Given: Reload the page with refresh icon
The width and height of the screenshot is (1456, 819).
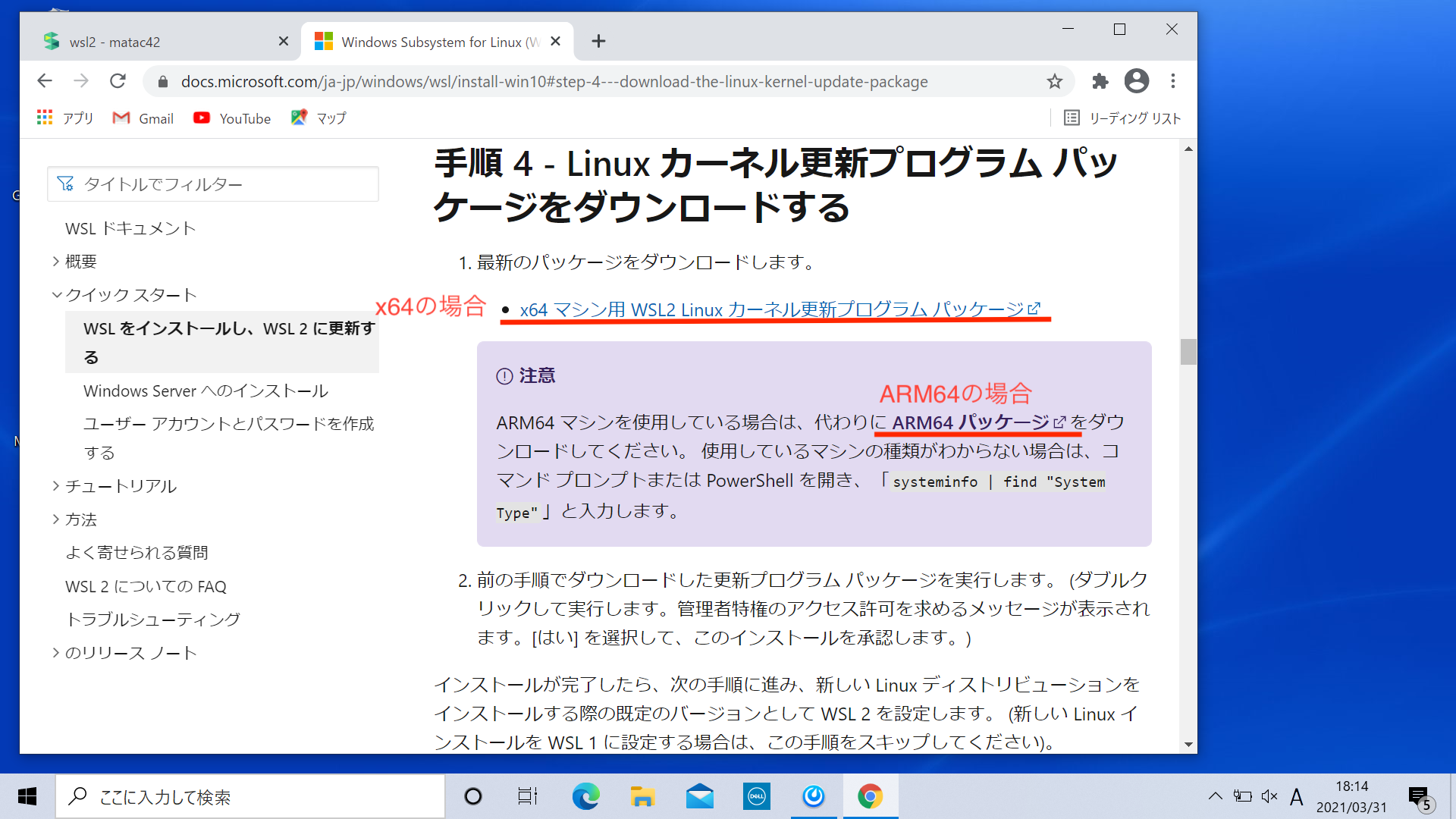Looking at the screenshot, I should click(118, 81).
